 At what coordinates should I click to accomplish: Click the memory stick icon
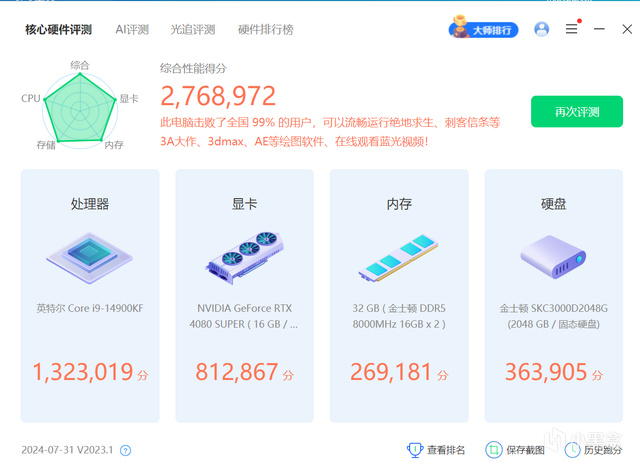[x=398, y=258]
